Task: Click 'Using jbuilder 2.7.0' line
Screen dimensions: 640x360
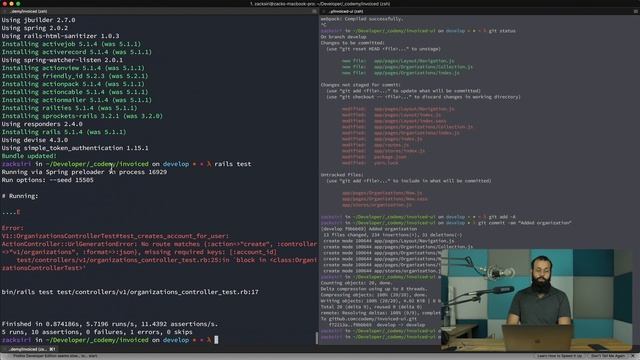Action: click(x=38, y=20)
